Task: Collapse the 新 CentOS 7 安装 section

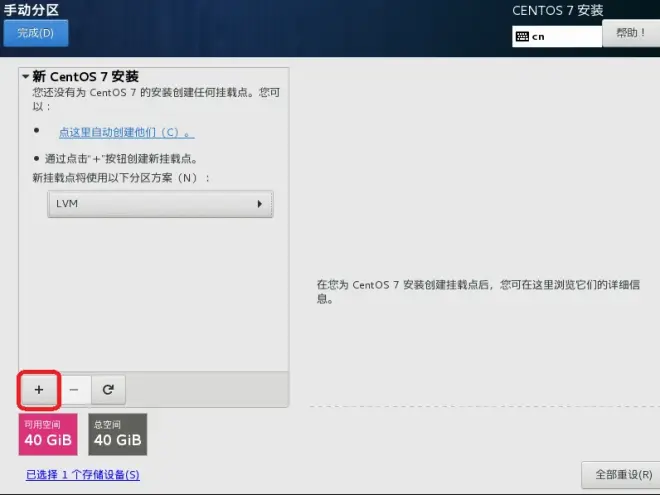Action: 25,77
